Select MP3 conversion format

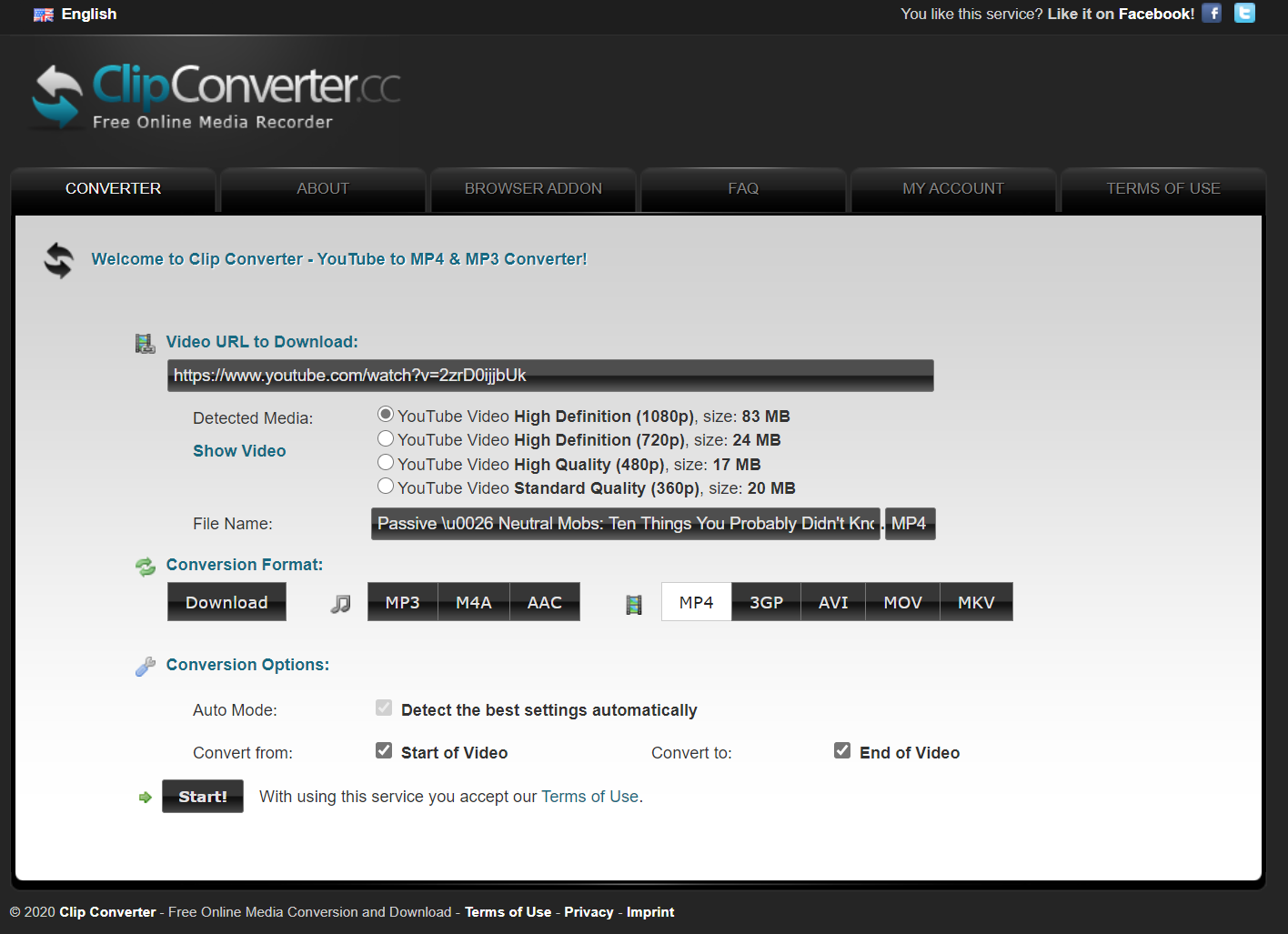point(402,602)
